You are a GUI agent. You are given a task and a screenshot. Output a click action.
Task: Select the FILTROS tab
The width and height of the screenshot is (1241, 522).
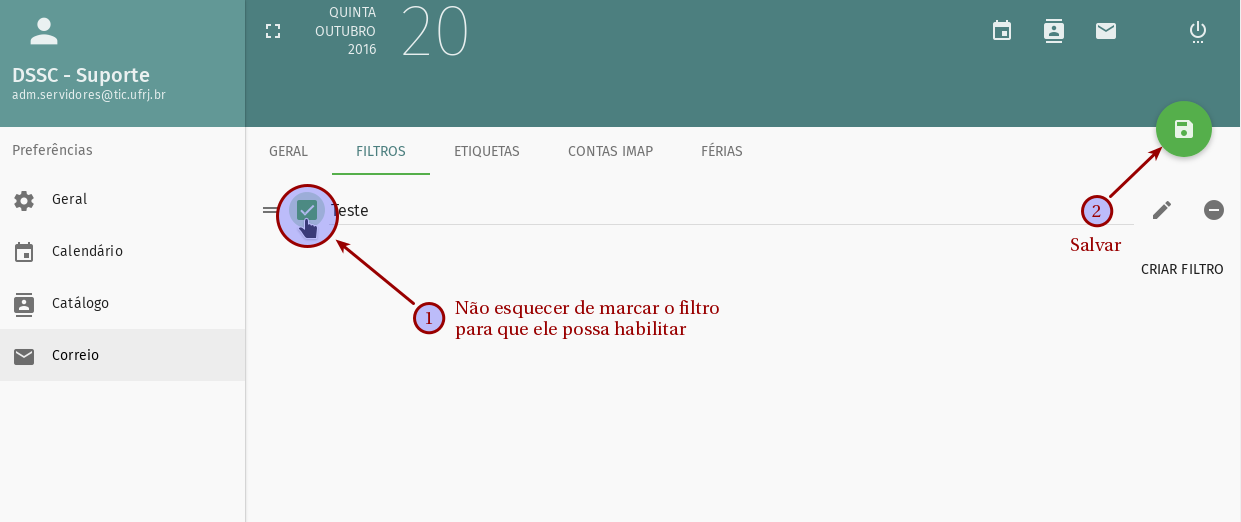pos(381,152)
